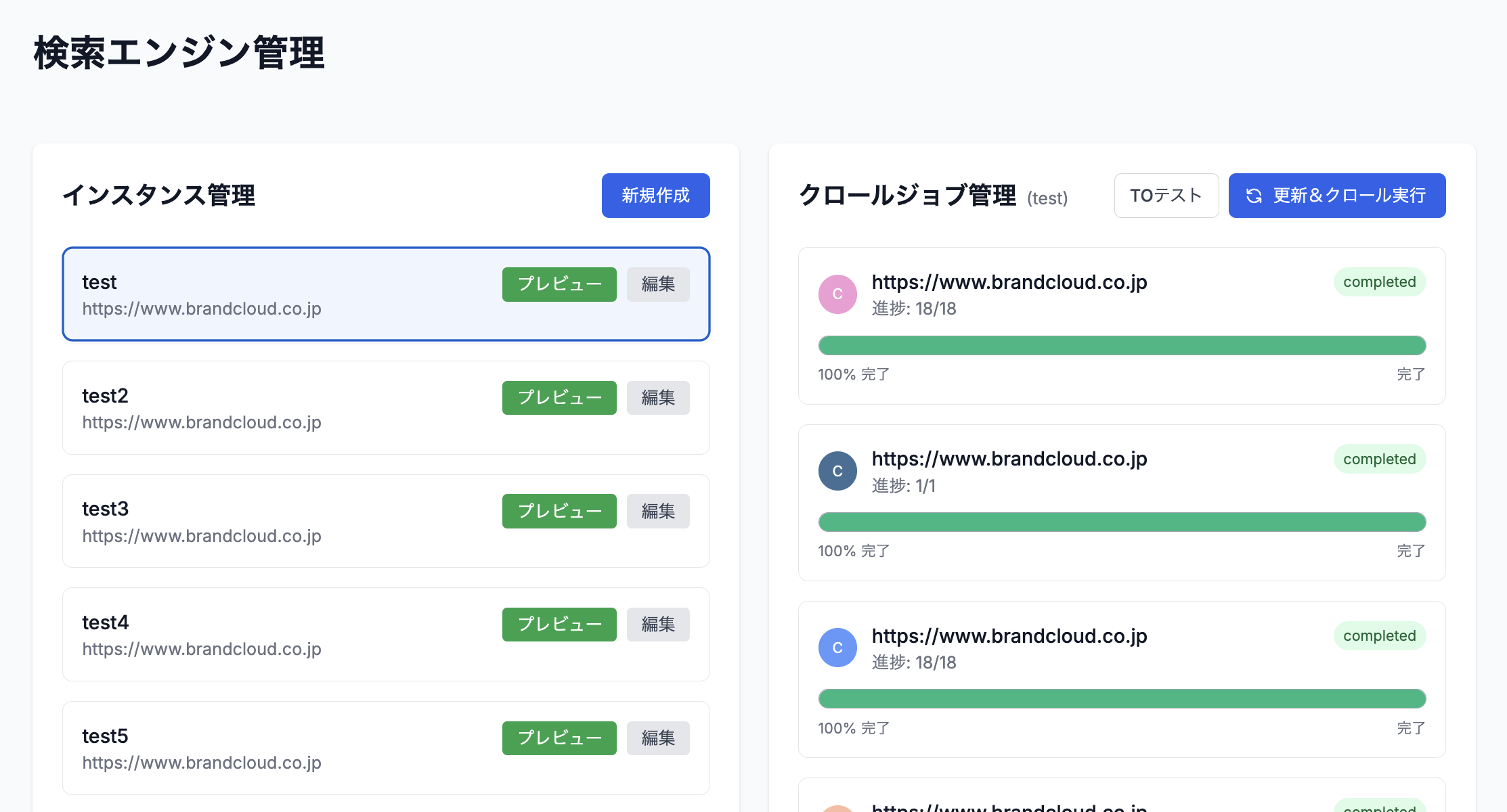This screenshot has width=1507, height=812.
Task: Open the 新規作成 creation button
Action: point(655,196)
